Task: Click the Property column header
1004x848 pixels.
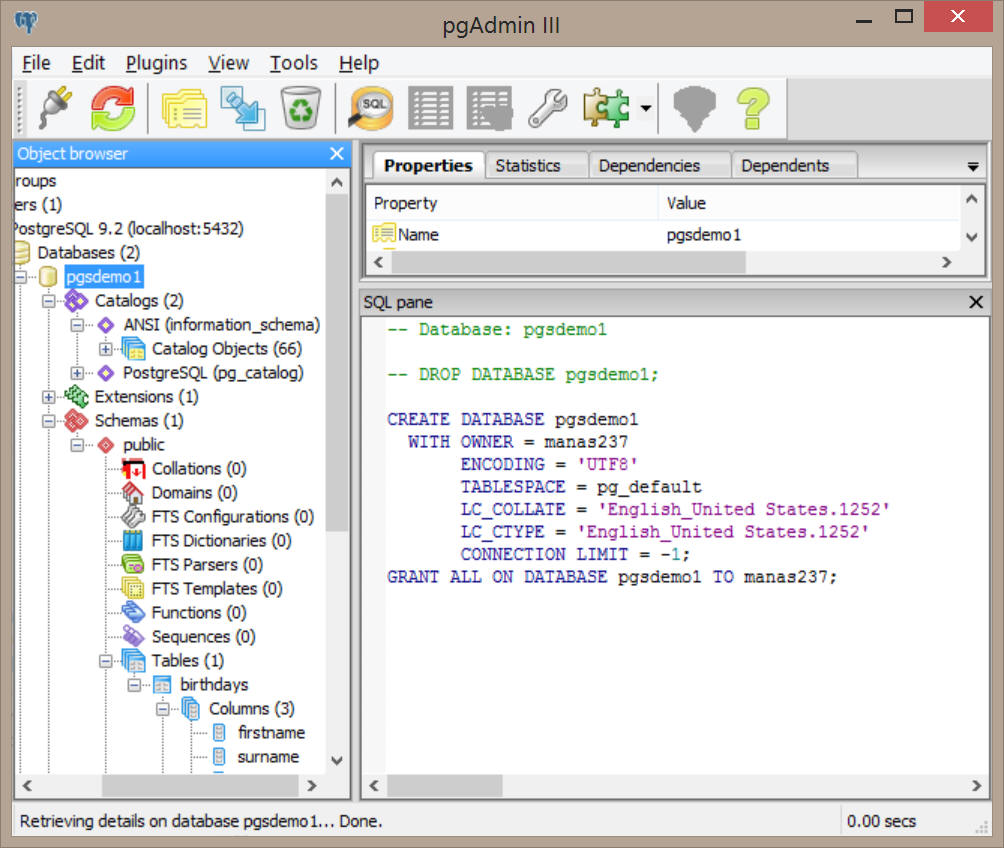Action: pyautogui.click(x=512, y=203)
